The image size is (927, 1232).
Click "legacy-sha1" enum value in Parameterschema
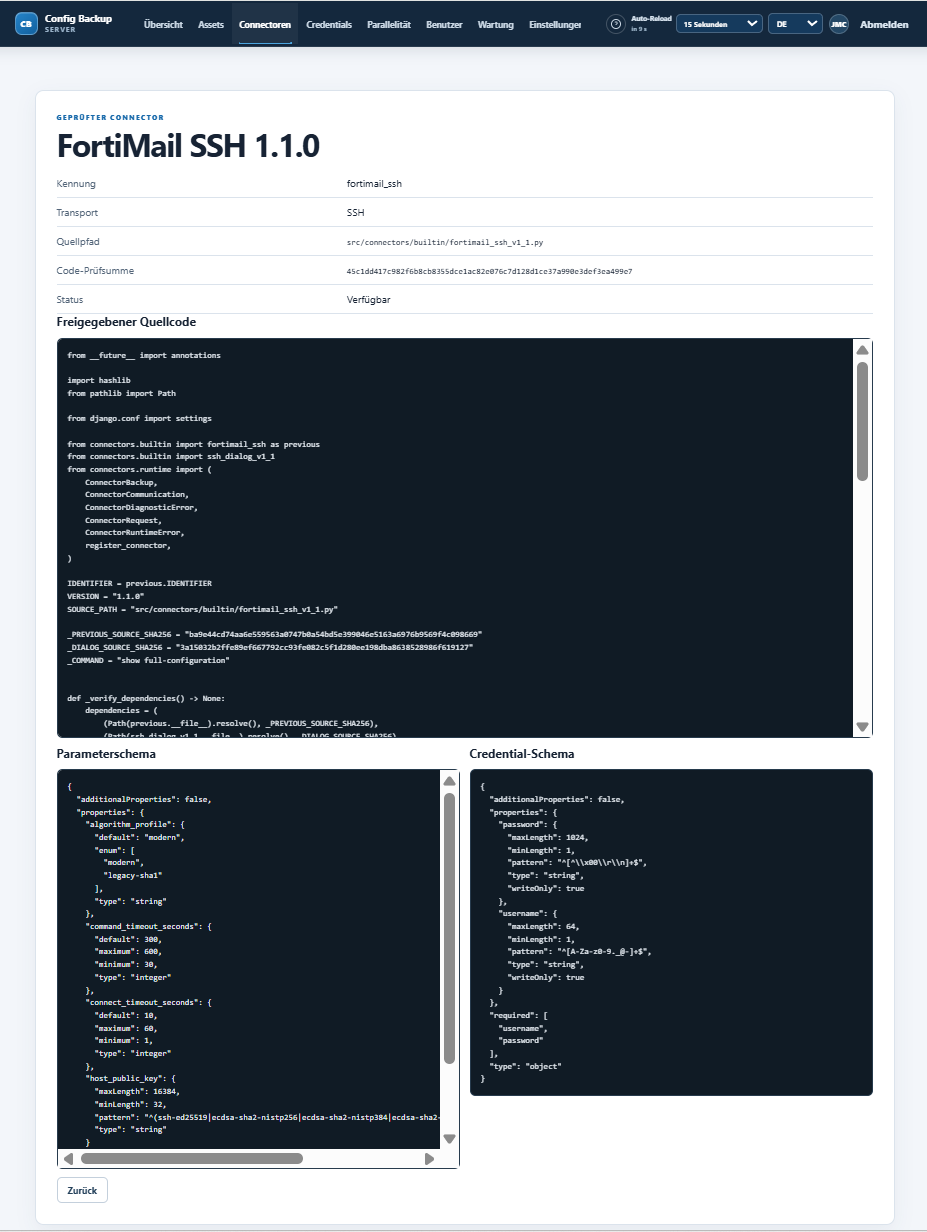pyautogui.click(x=133, y=875)
